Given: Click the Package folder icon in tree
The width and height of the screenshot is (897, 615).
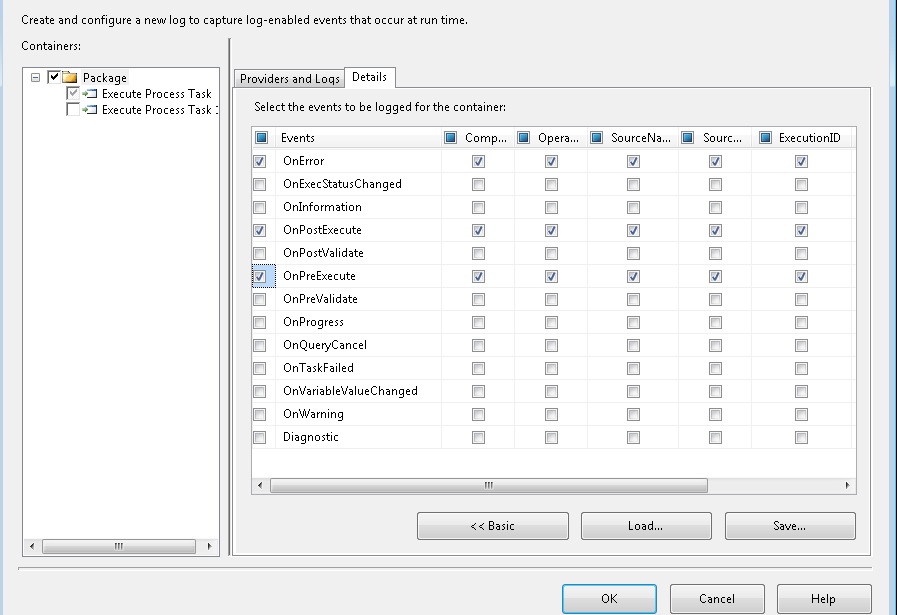Looking at the screenshot, I should [x=70, y=77].
